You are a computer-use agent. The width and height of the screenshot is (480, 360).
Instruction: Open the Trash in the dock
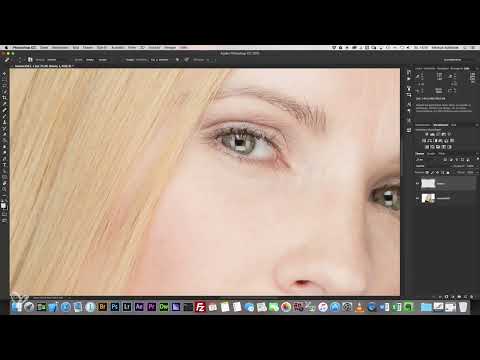(463, 307)
